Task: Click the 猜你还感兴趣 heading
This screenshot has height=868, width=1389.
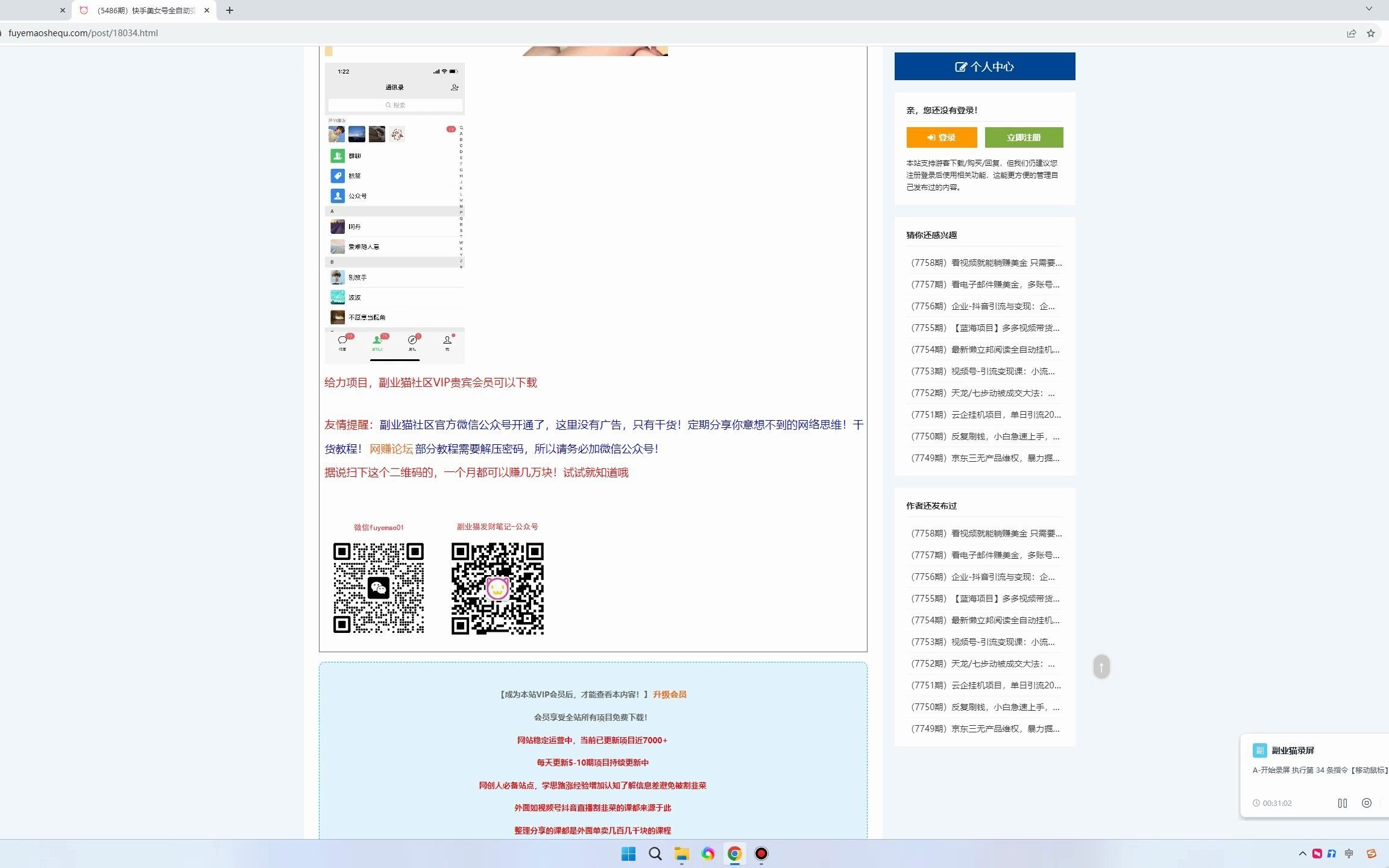Action: point(931,235)
